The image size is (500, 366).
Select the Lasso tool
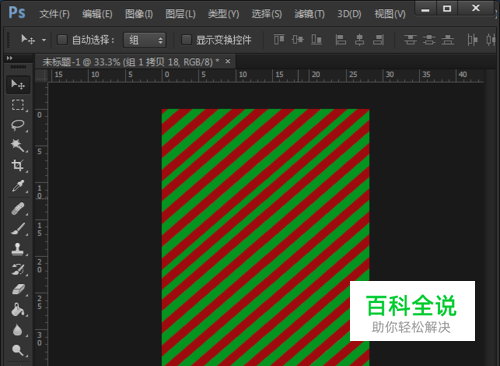point(18,125)
